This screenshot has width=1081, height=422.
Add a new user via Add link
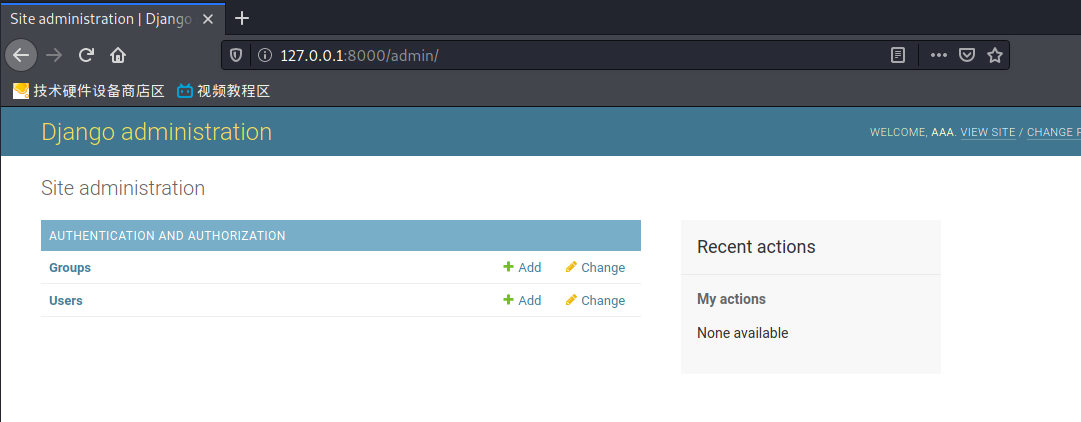coord(522,301)
